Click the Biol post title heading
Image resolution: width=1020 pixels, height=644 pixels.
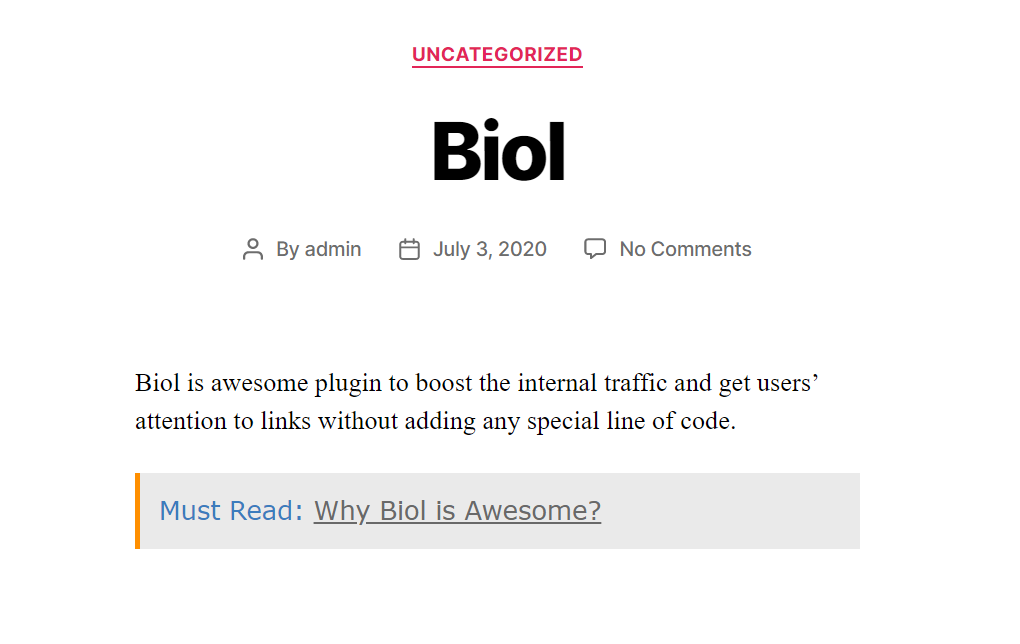(x=499, y=151)
